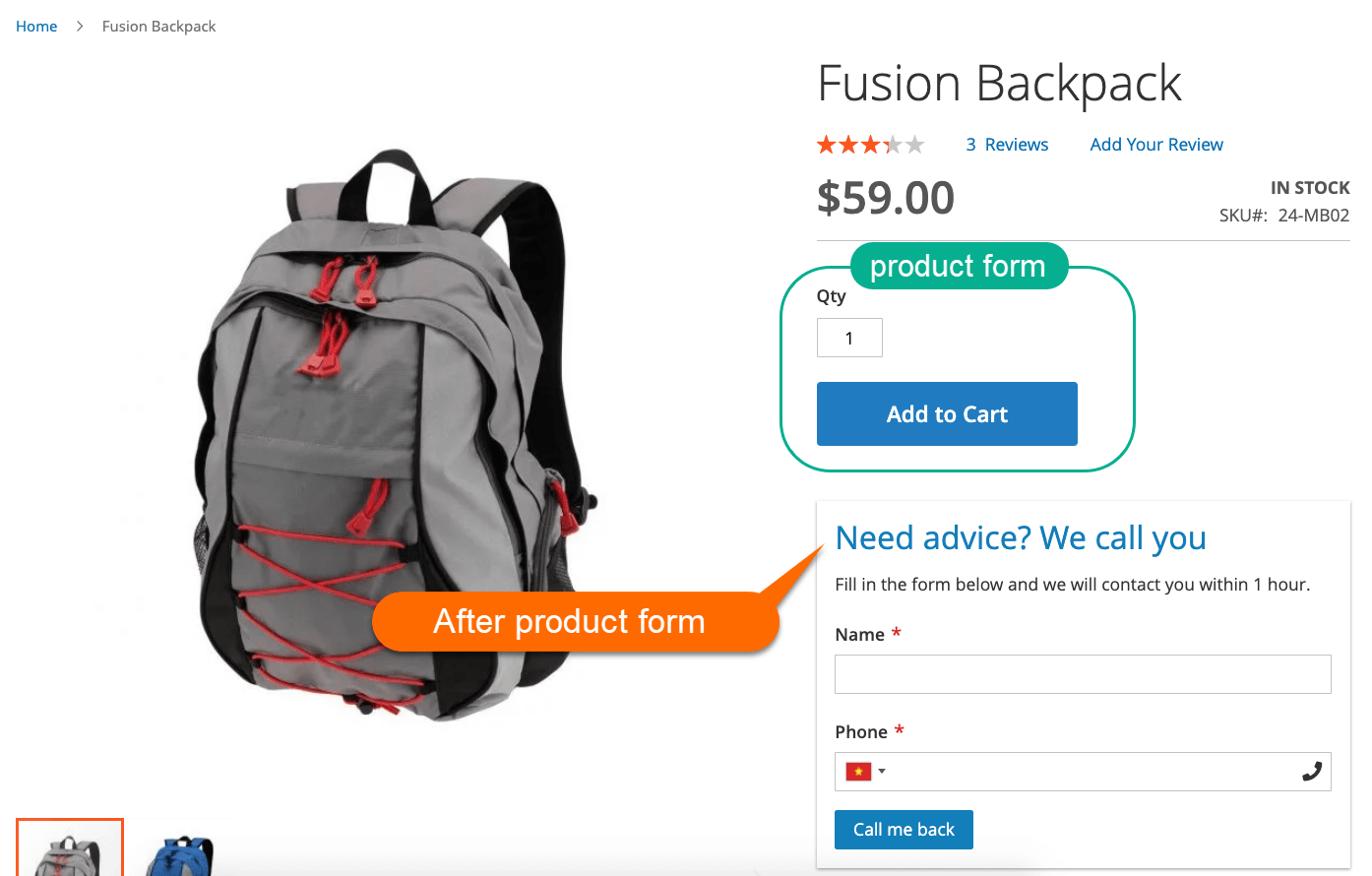Click the Call me back button
1372x876 pixels.
904,830
